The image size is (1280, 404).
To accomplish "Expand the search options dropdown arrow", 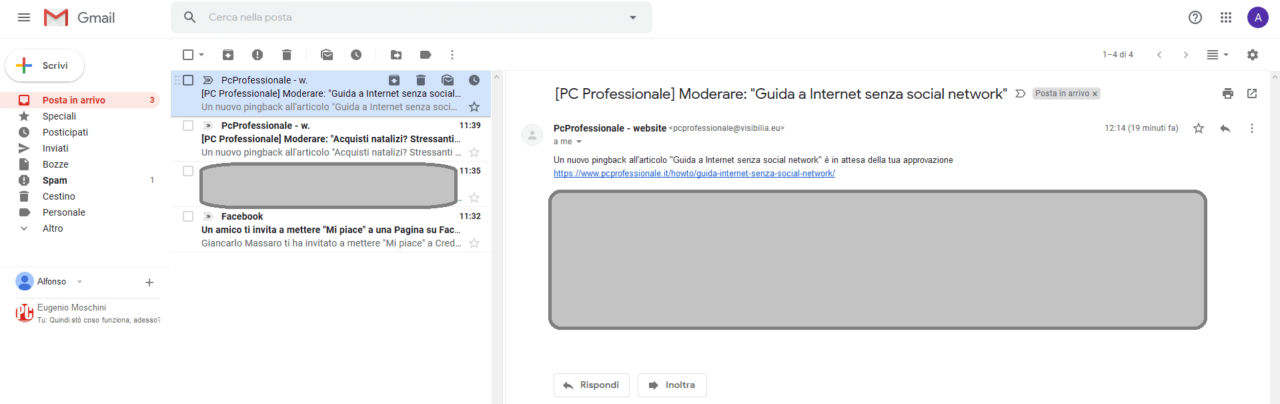I will (632, 18).
